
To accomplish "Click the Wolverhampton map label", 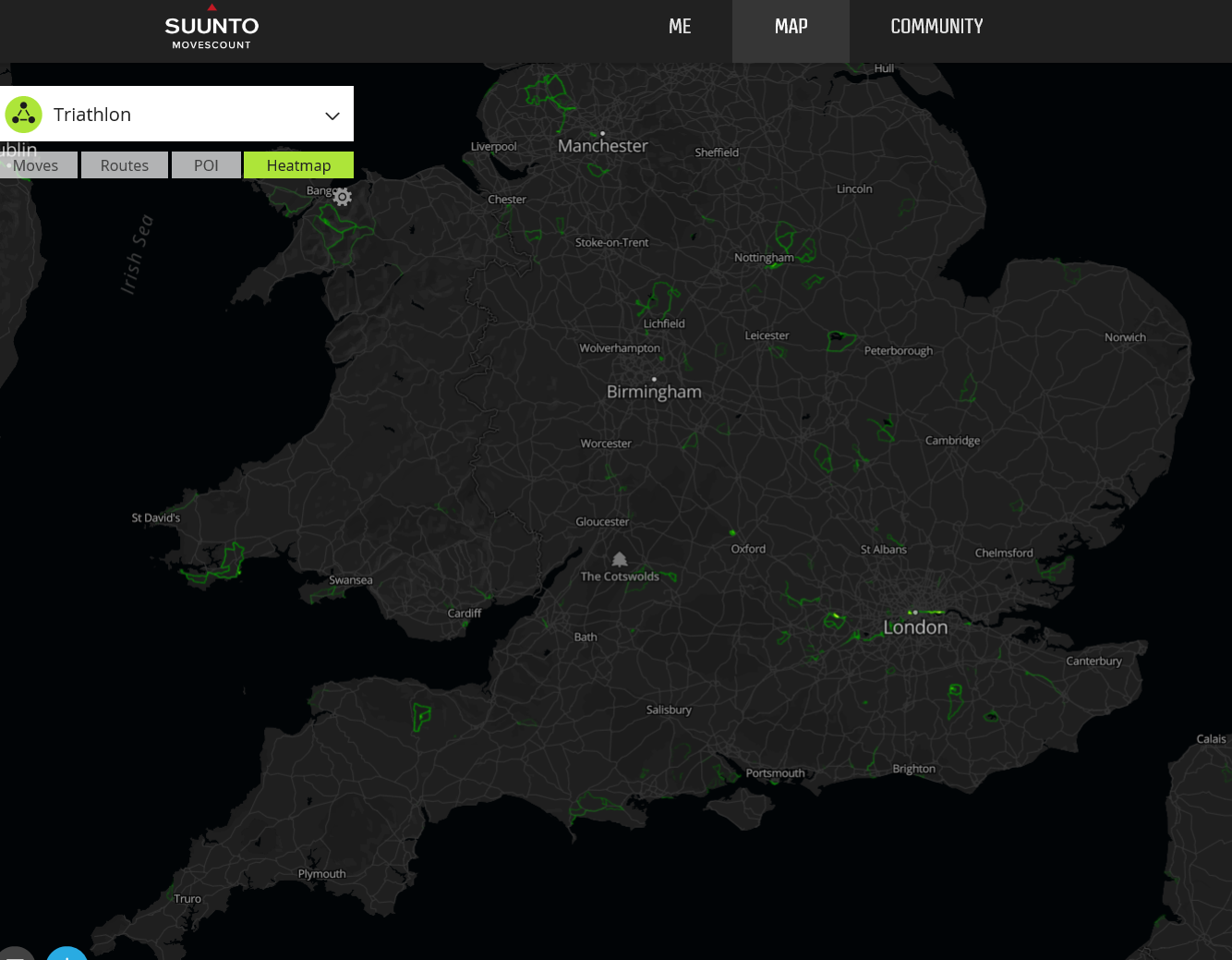I will (x=620, y=348).
